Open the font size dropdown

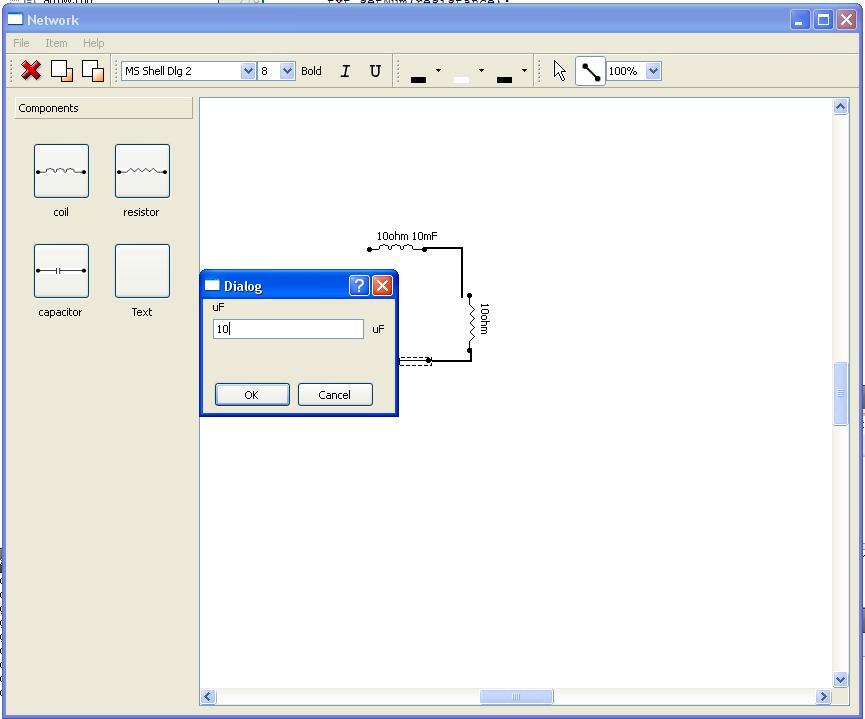(x=287, y=71)
